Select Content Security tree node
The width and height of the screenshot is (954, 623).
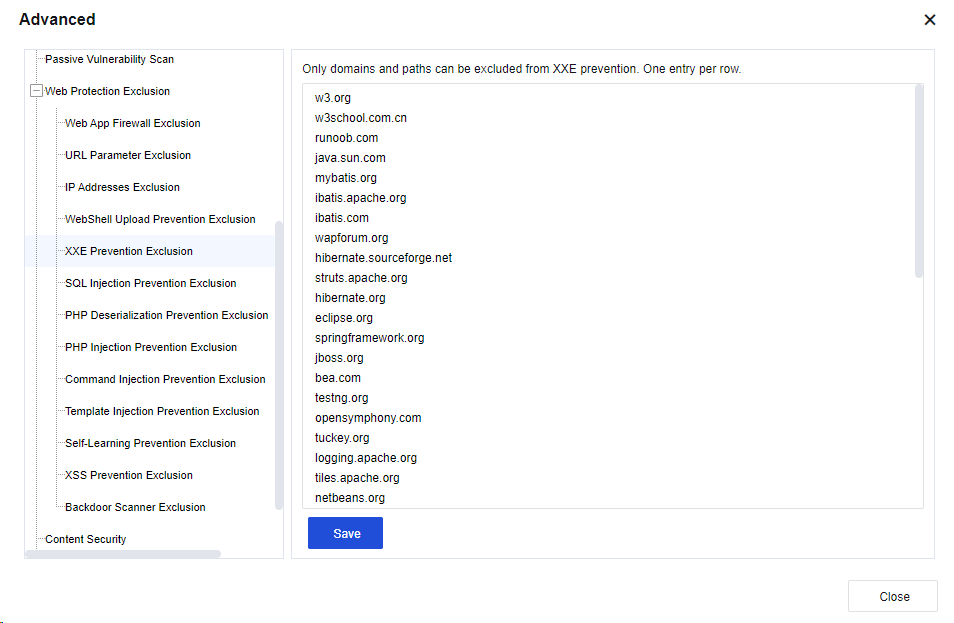(x=85, y=539)
